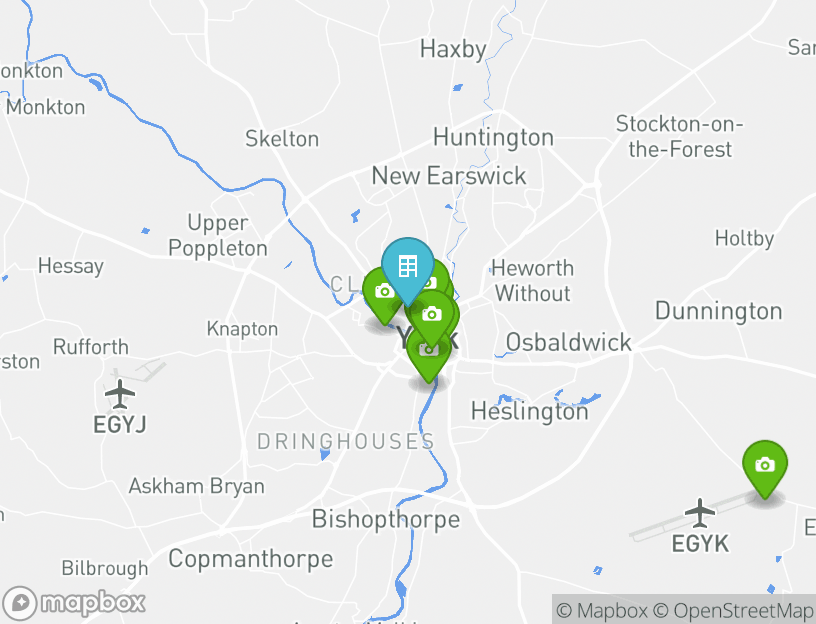816x624 pixels.
Task: Click the front green camera pin over York
Action: (431, 318)
